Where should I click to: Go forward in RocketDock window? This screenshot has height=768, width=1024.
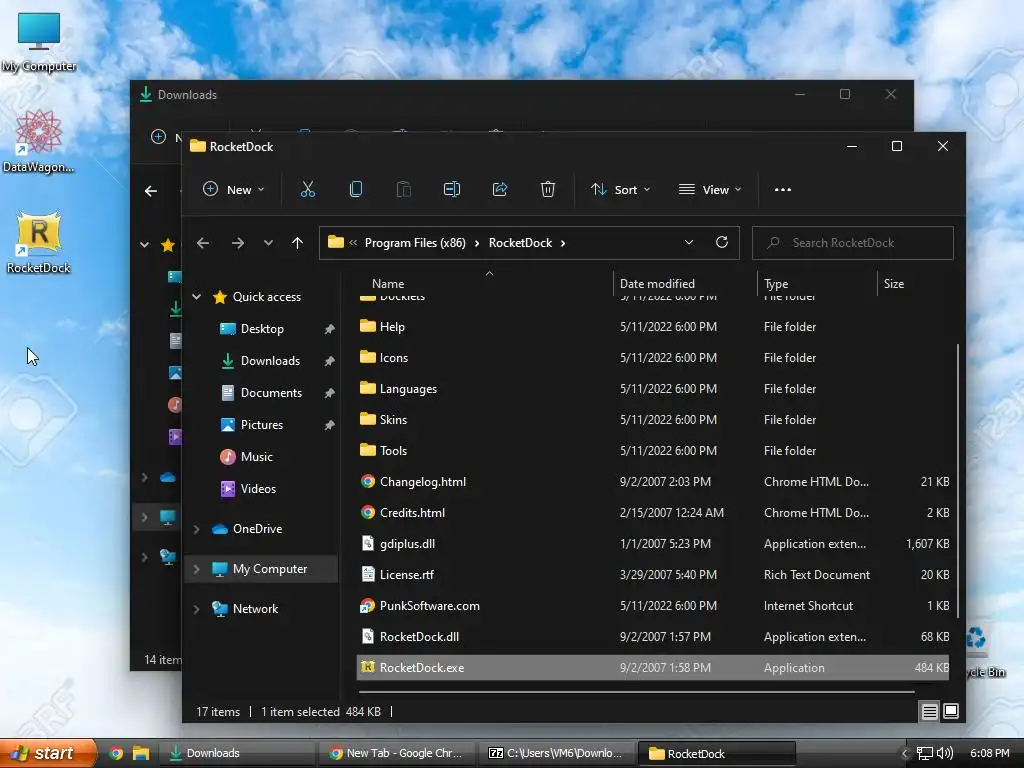[x=238, y=243]
